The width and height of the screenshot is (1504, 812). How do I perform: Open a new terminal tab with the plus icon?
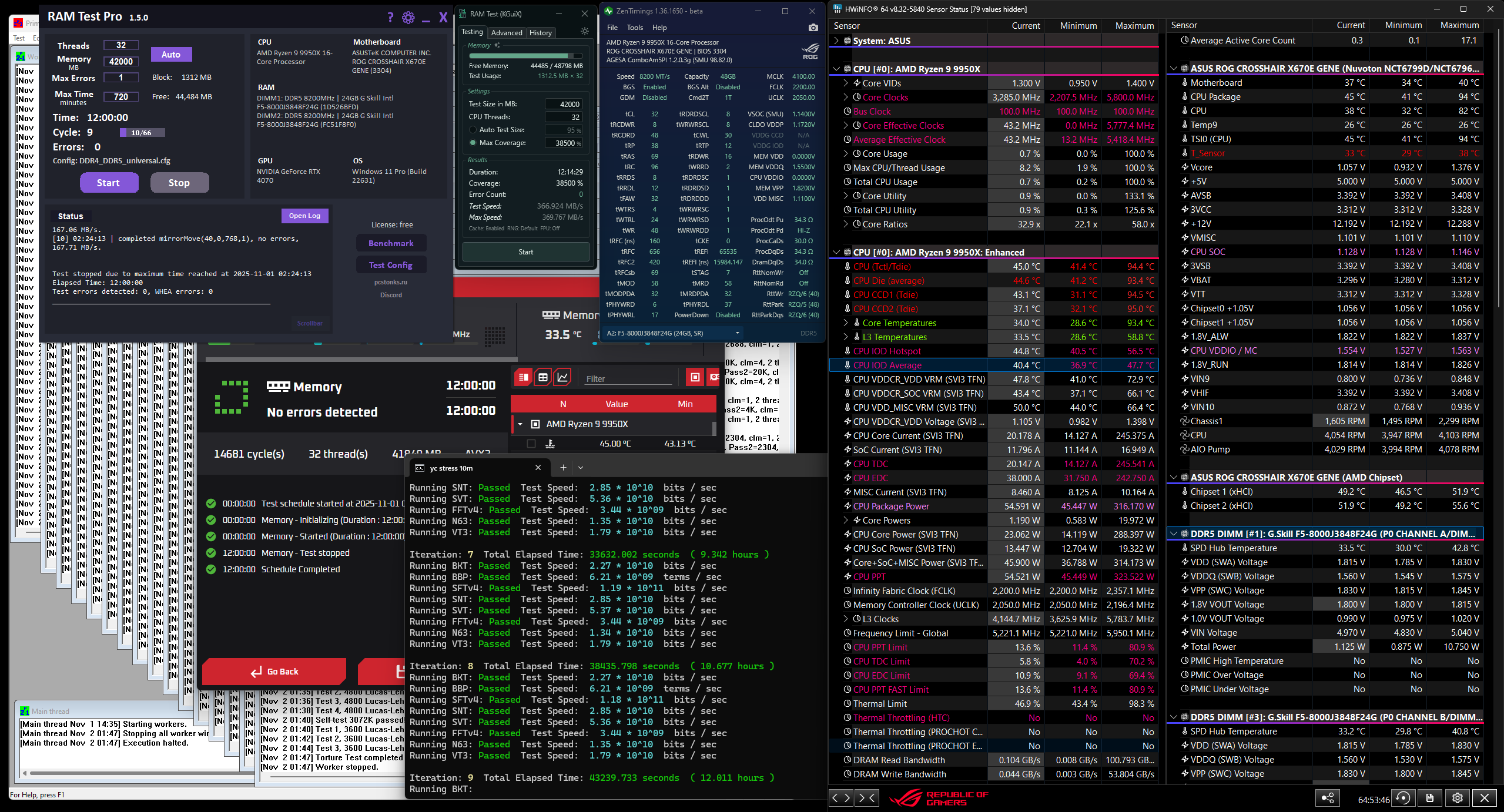(563, 468)
